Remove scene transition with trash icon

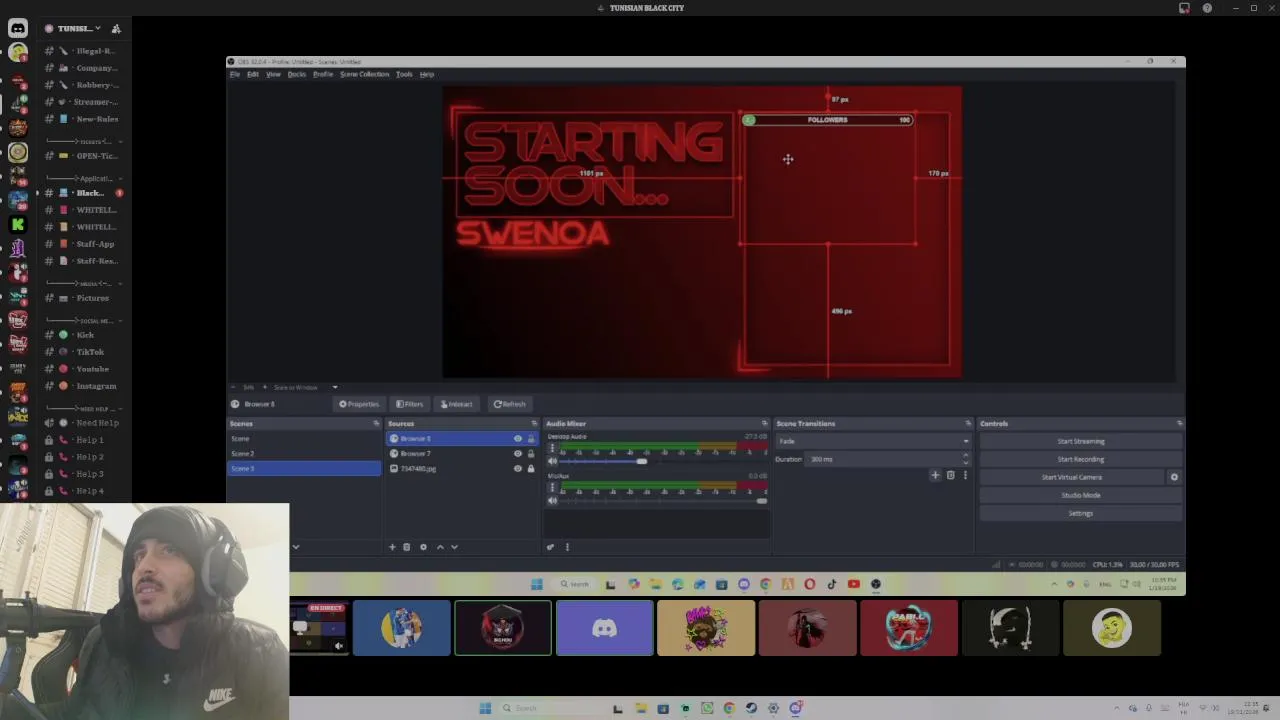pos(950,475)
